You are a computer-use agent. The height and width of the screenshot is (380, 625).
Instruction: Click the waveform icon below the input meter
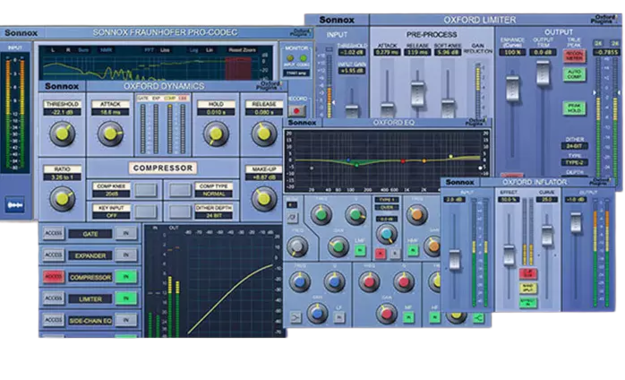click(x=15, y=205)
